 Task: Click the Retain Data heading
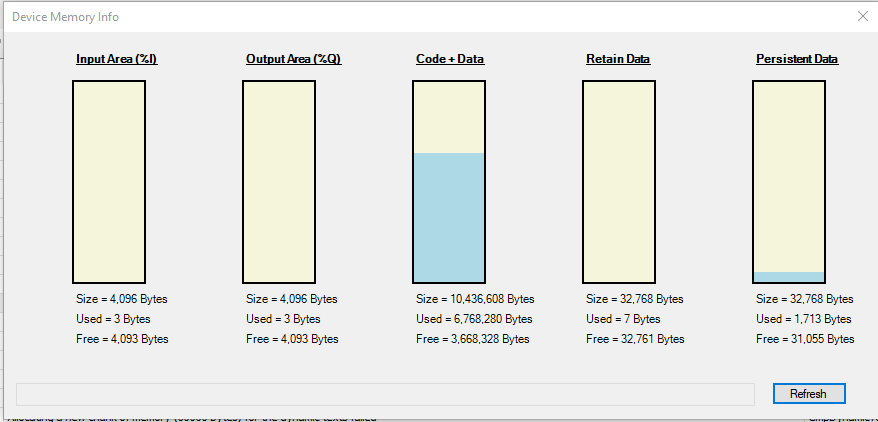click(x=618, y=59)
